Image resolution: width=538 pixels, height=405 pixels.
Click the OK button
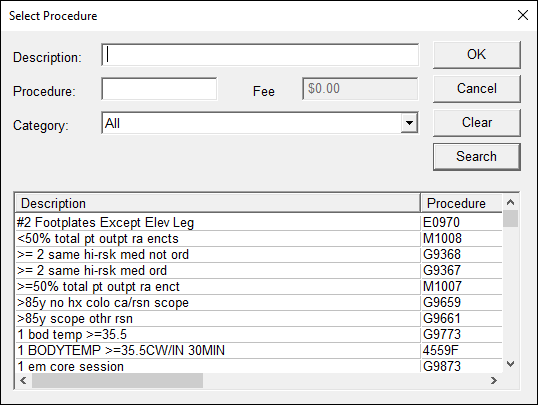click(477, 55)
